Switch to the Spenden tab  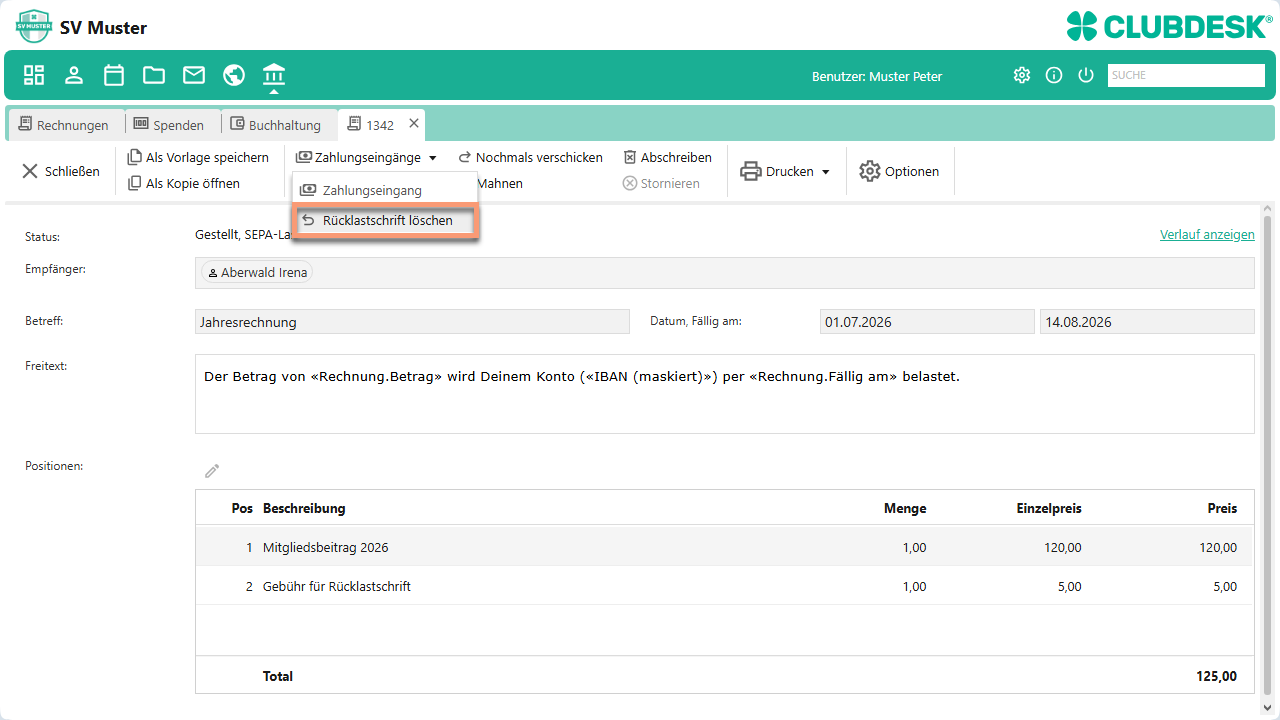tap(169, 125)
